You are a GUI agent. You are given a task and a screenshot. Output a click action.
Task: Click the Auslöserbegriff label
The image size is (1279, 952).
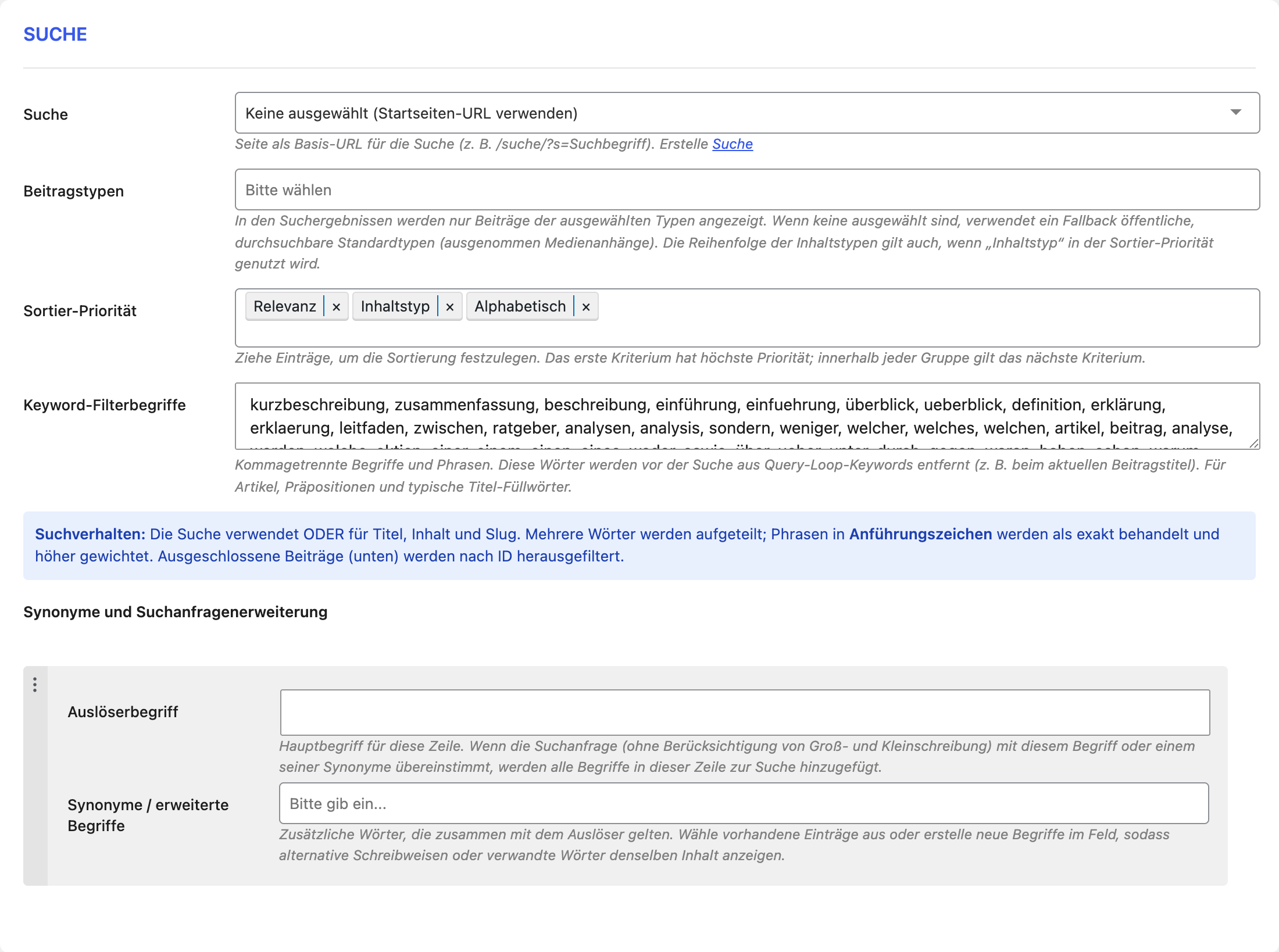point(123,712)
